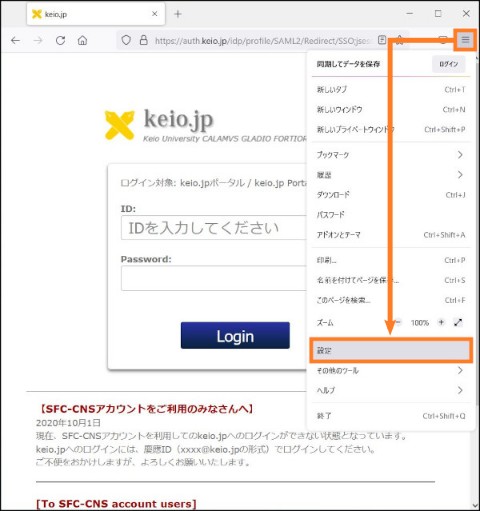
Task: Select ダウンロード menu entry
Action: (x=391, y=195)
